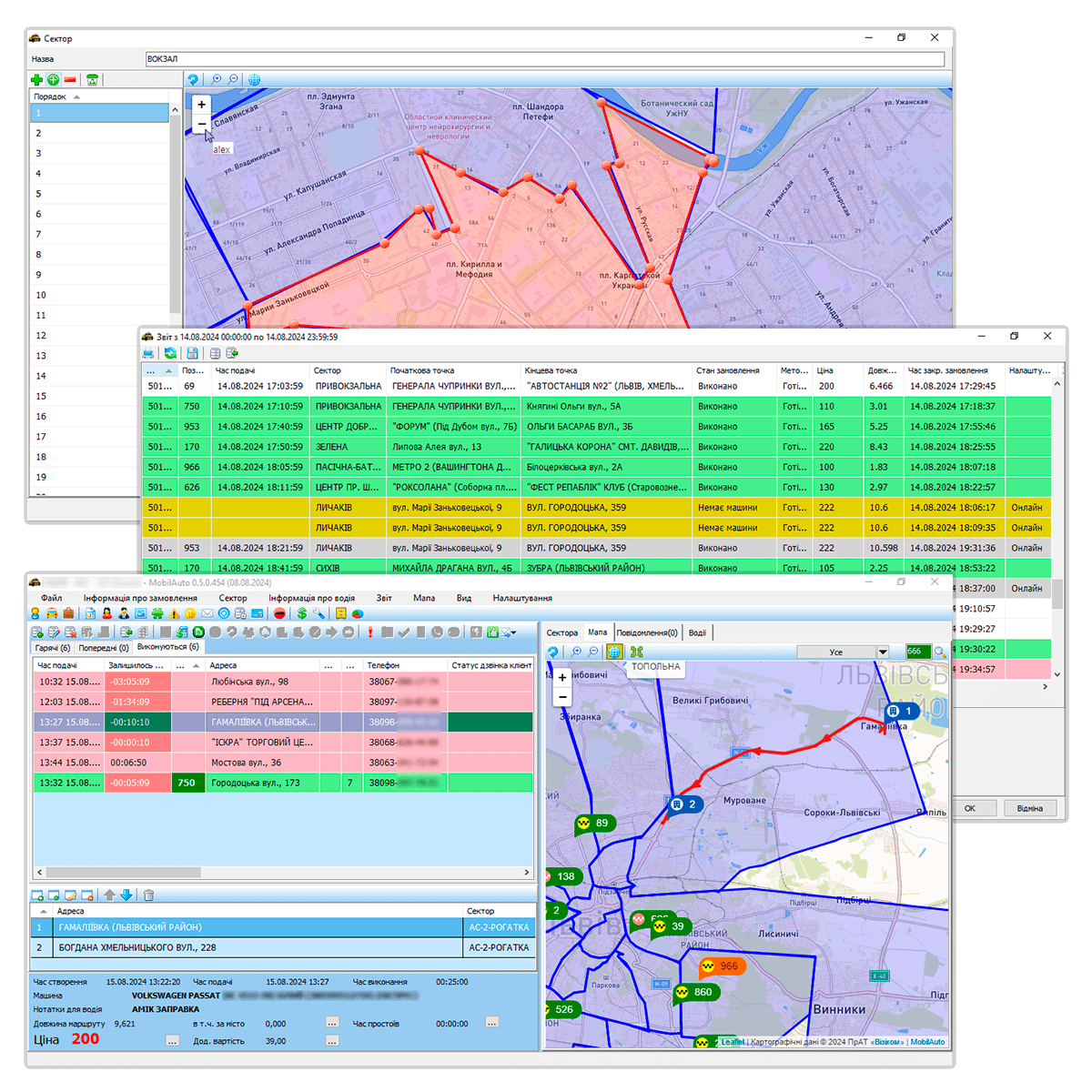
Task: Click the yellow warning triangle toolbar icon
Action: point(174,613)
